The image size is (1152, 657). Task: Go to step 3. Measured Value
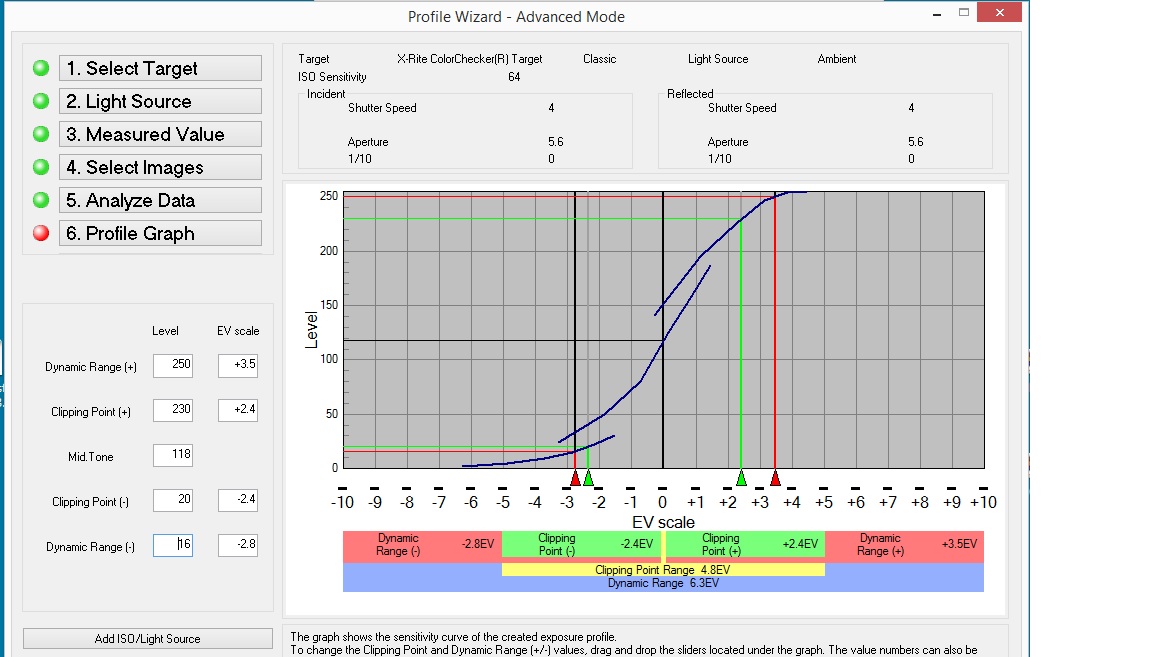click(x=160, y=134)
